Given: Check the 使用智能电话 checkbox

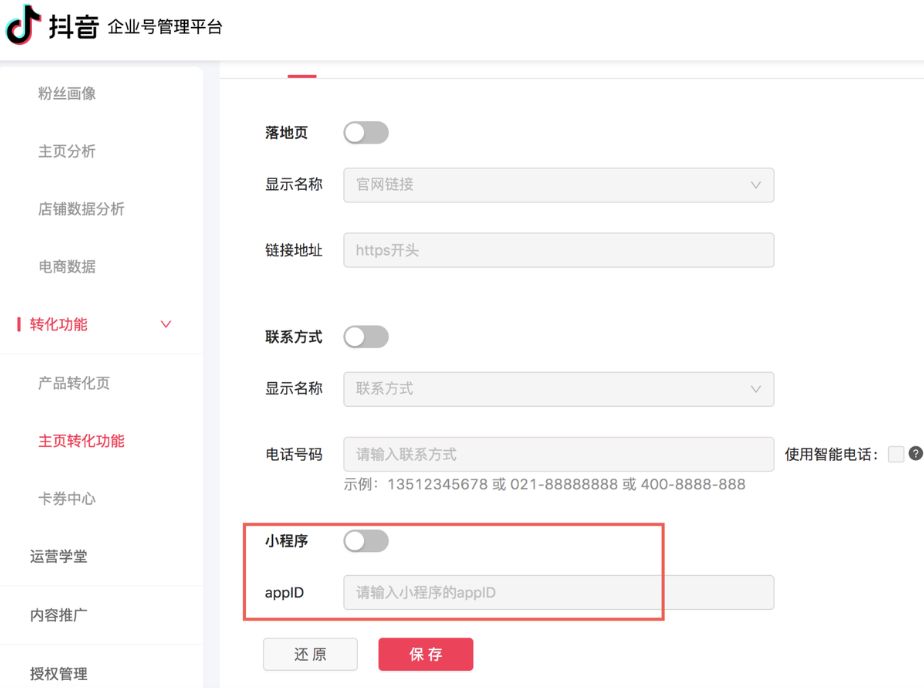Looking at the screenshot, I should coord(896,454).
